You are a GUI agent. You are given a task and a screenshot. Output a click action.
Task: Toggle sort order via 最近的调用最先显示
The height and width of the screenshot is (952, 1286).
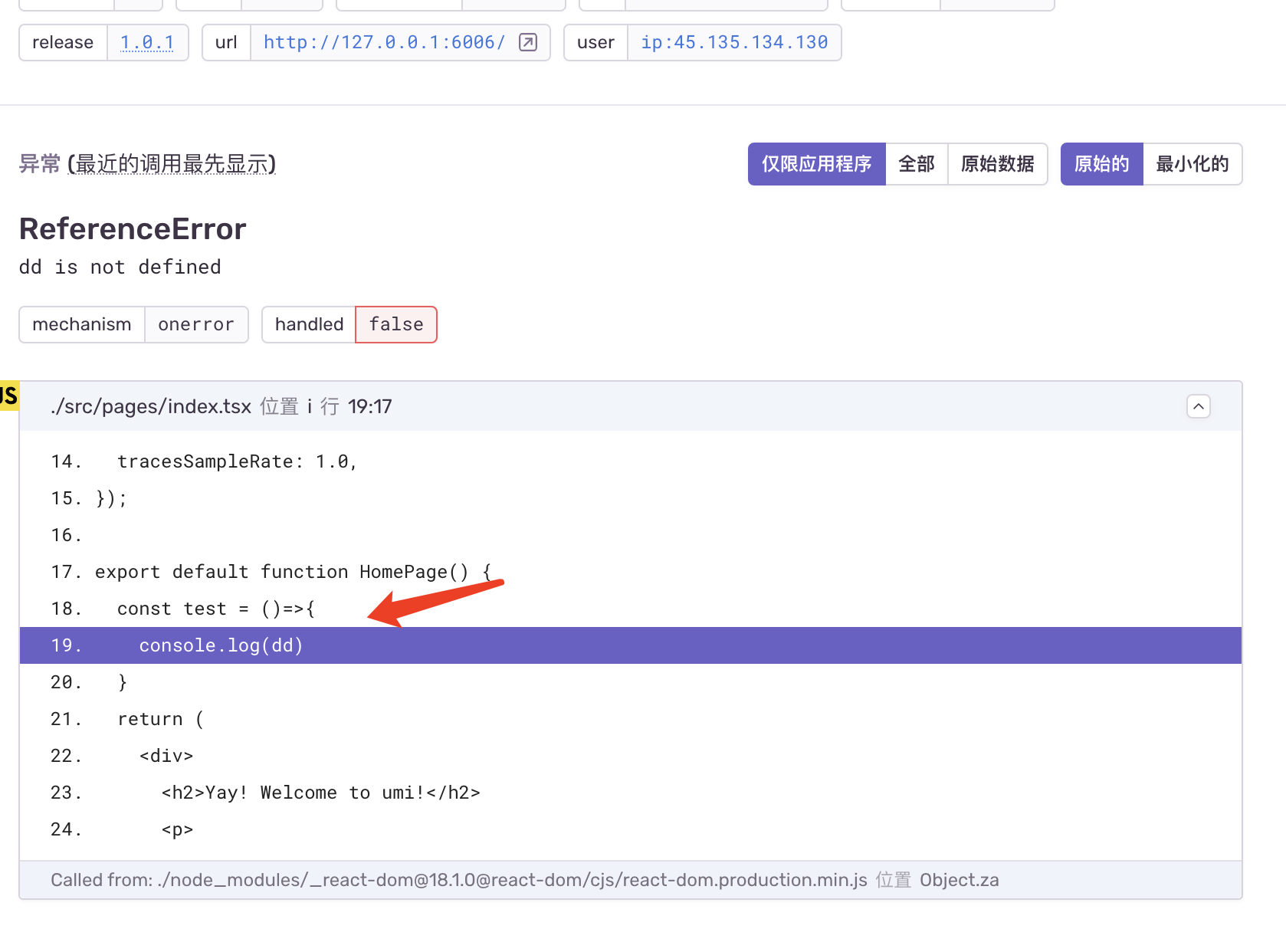point(172,164)
